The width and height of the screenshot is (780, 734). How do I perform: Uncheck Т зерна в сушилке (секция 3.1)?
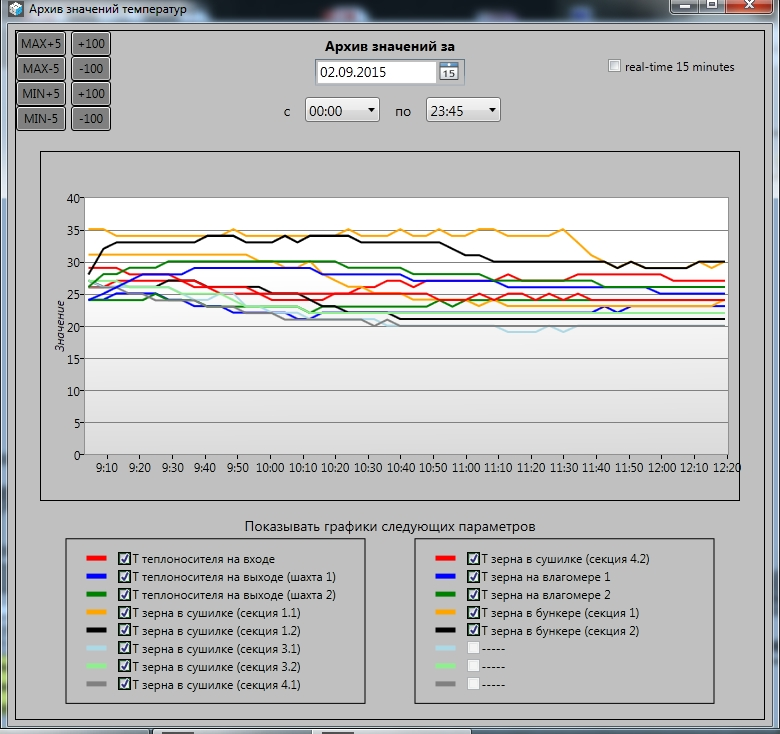[125, 649]
